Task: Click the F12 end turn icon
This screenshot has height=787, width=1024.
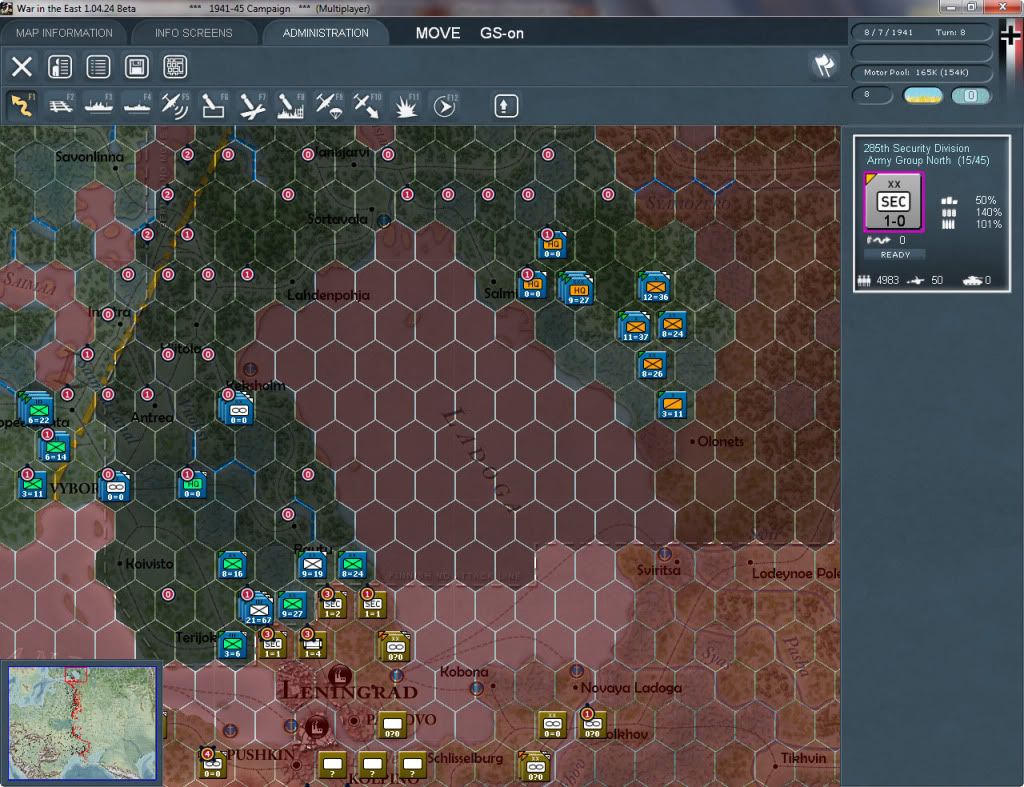Action: click(444, 106)
